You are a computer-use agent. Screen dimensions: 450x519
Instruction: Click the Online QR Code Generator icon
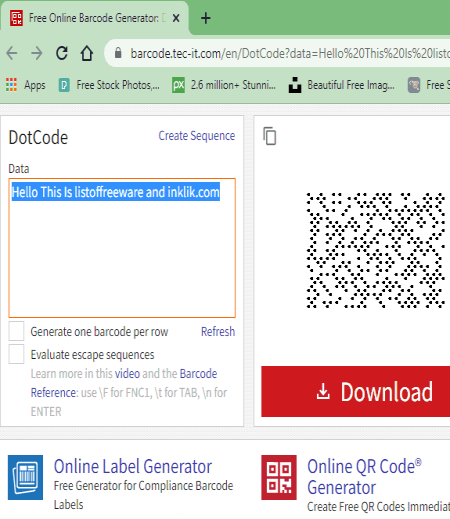pyautogui.click(x=279, y=477)
